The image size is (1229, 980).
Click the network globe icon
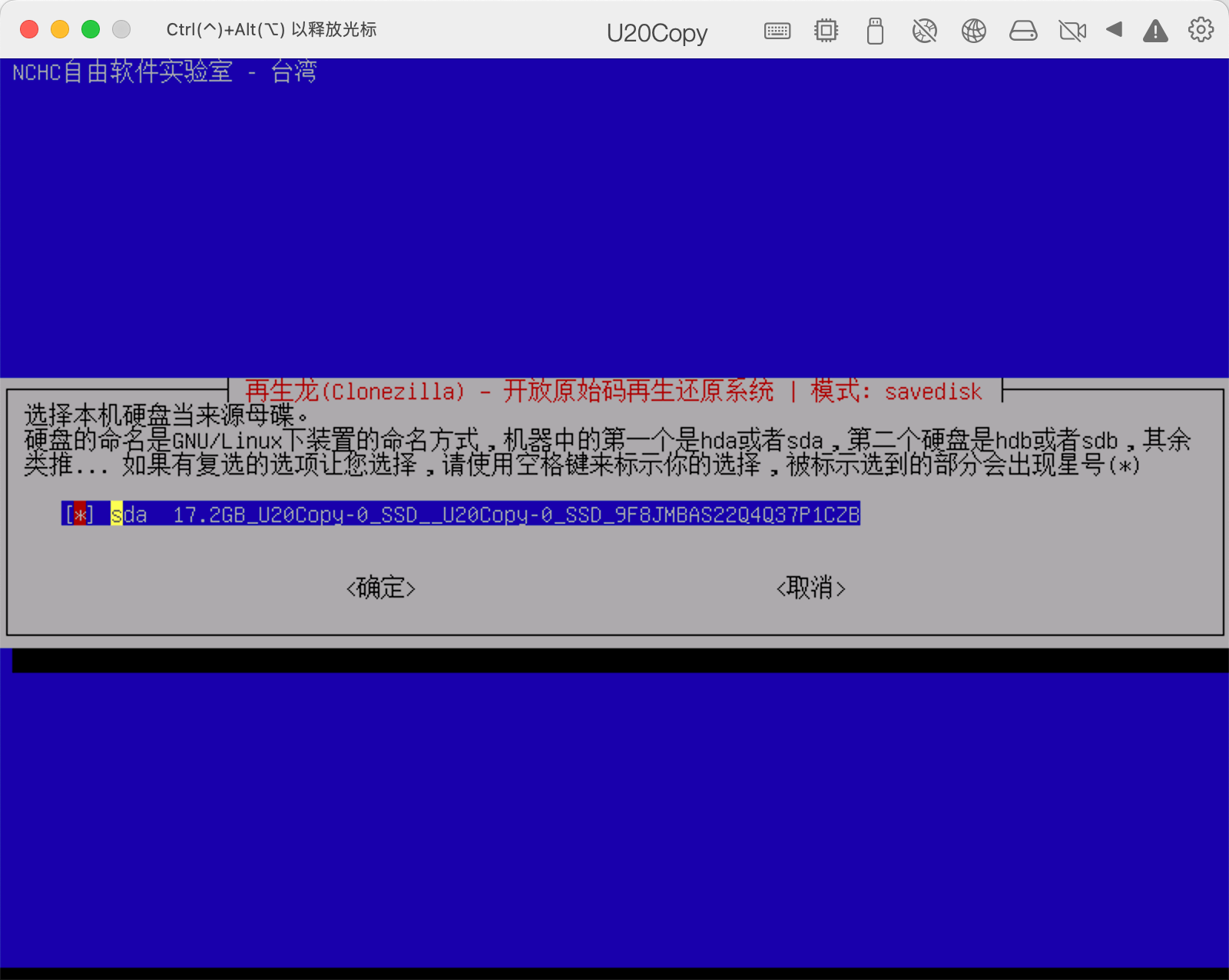point(973,31)
